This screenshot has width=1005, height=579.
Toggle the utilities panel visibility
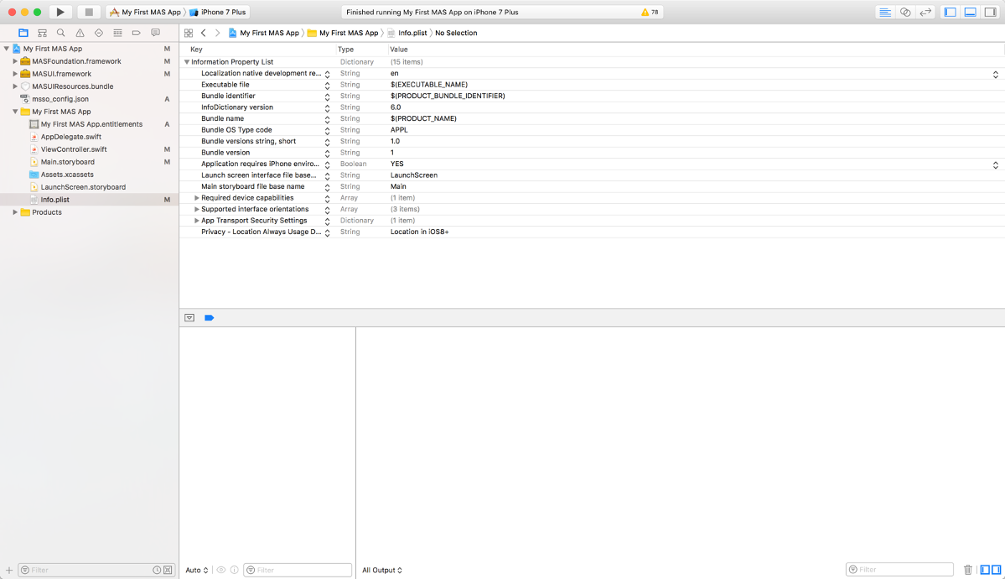tap(990, 12)
